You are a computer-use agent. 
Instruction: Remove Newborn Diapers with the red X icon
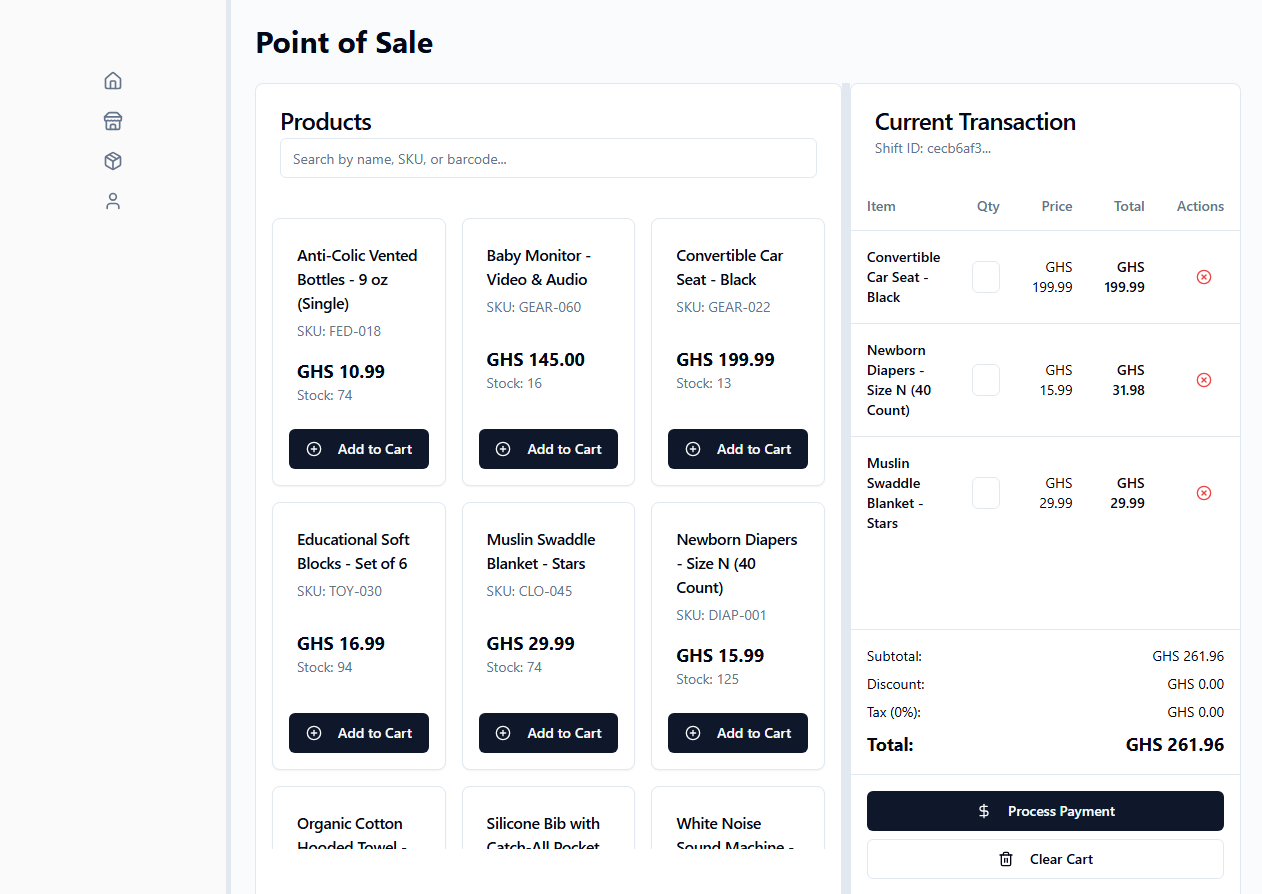tap(1204, 380)
